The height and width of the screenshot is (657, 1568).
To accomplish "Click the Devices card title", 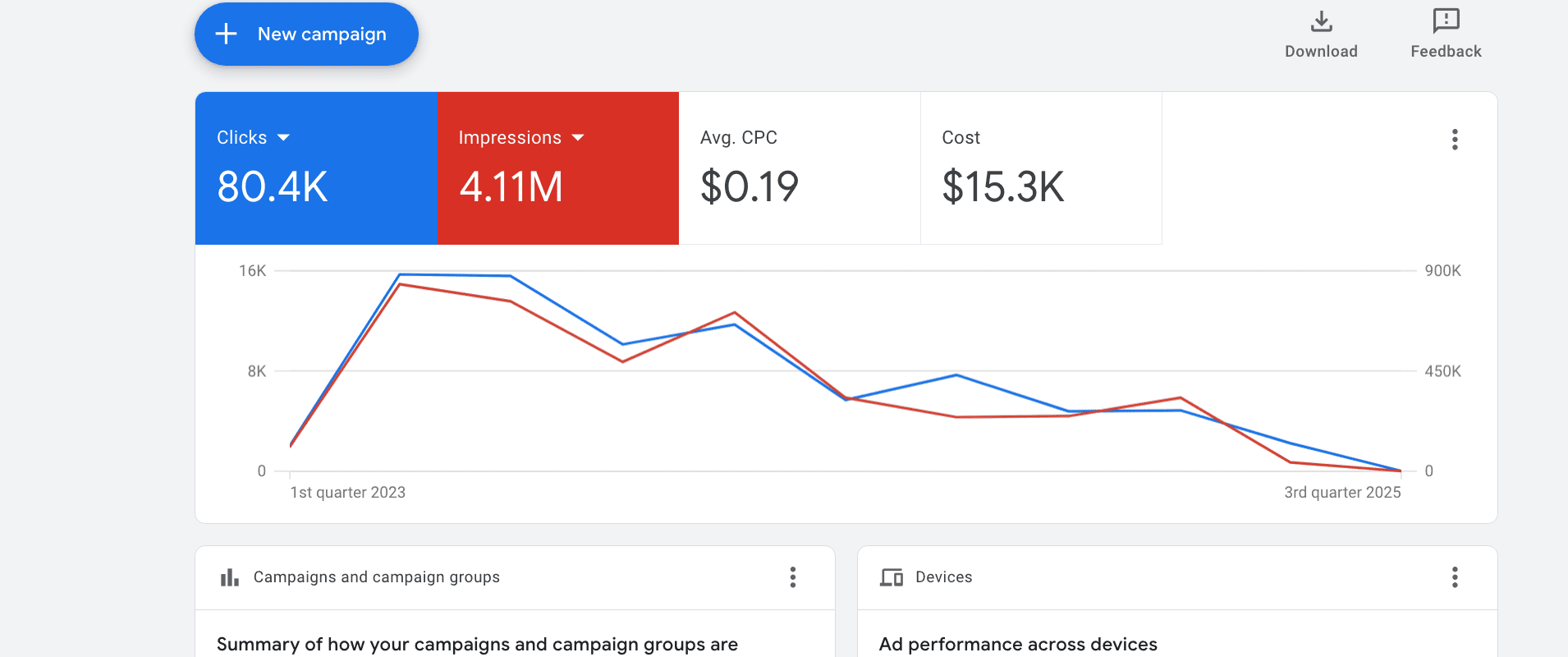I will tap(944, 577).
